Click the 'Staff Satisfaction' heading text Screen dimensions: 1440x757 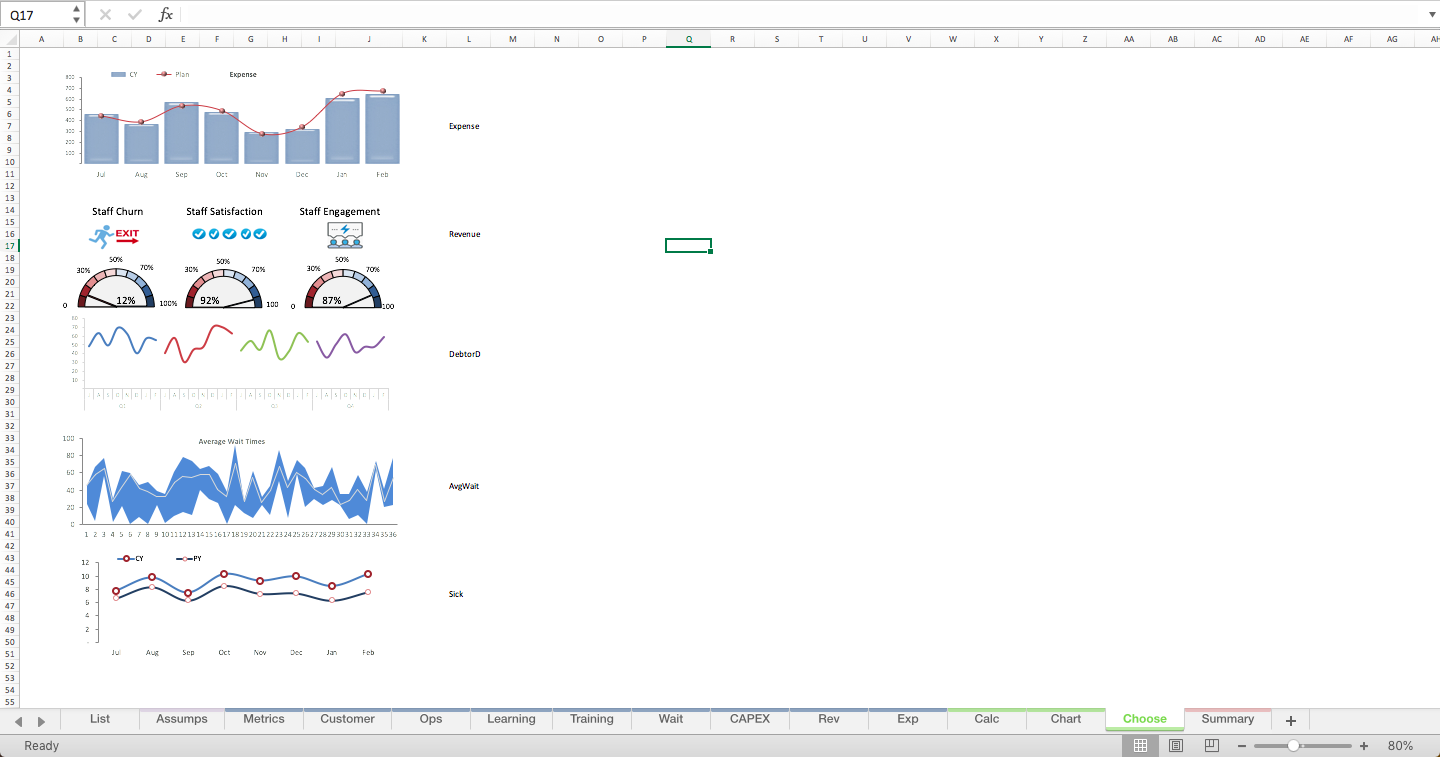point(224,211)
